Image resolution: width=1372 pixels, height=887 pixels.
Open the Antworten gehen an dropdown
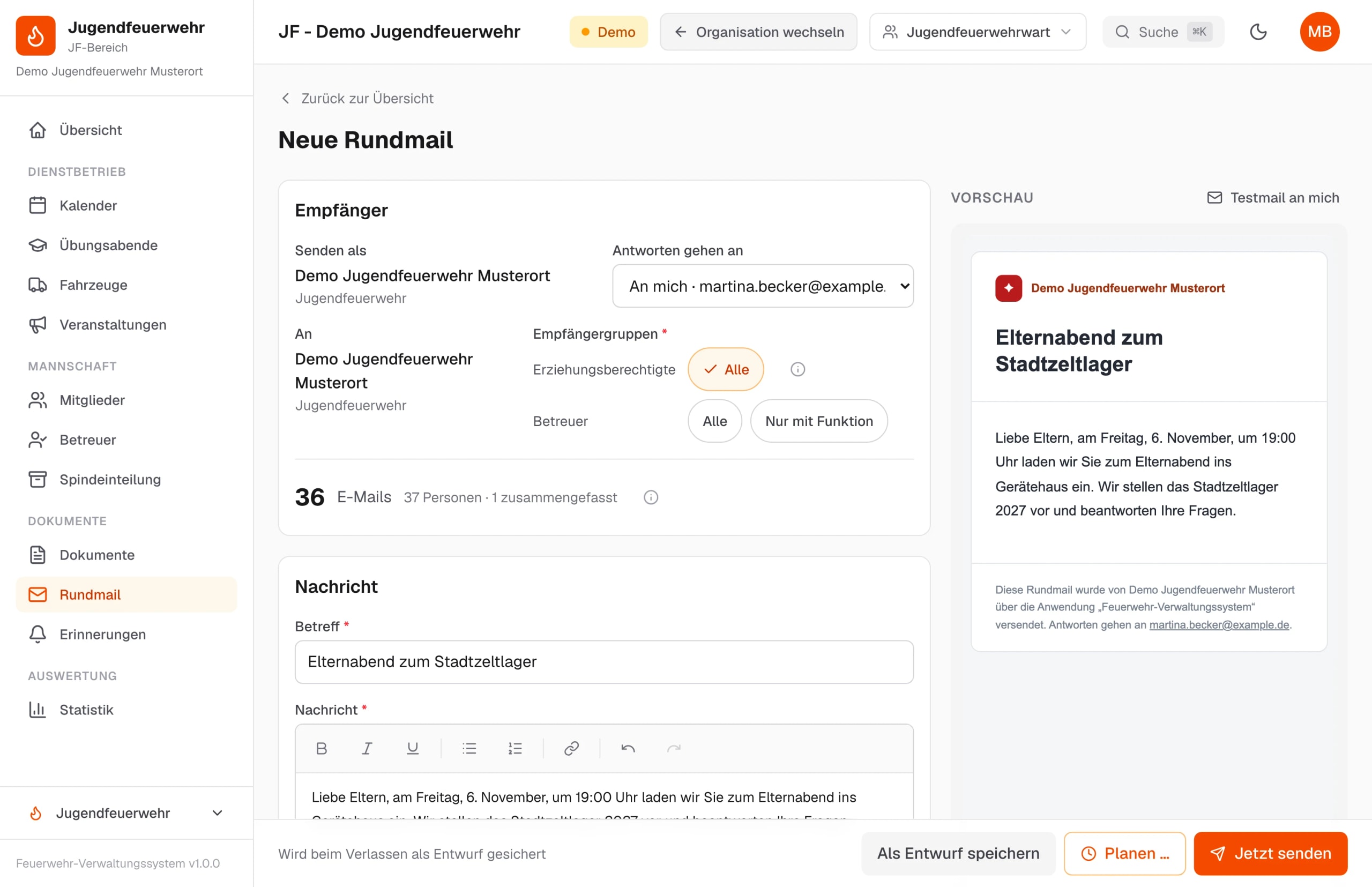763,286
